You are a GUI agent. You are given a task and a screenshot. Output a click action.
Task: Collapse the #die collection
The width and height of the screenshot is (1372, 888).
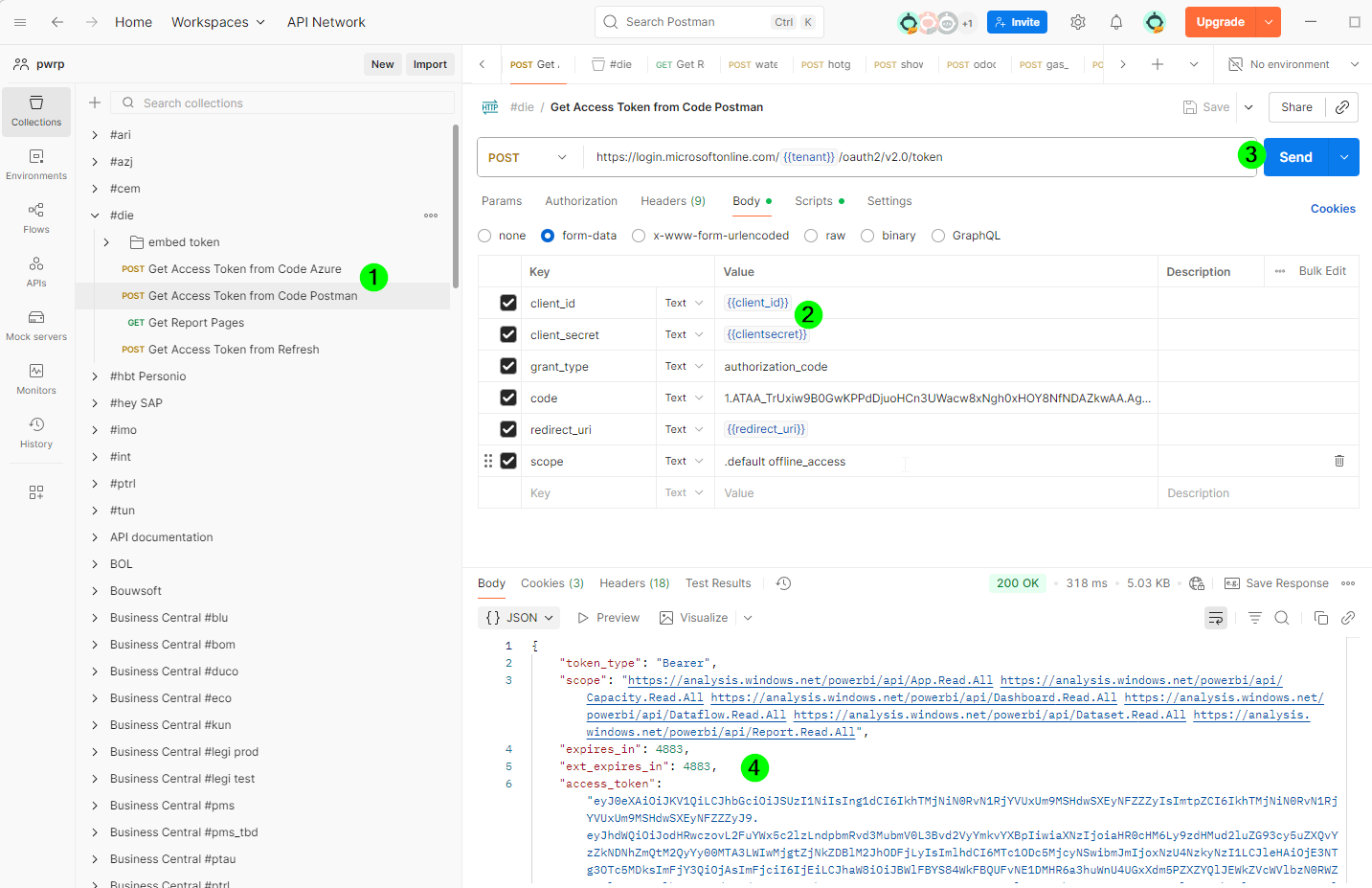(x=95, y=216)
